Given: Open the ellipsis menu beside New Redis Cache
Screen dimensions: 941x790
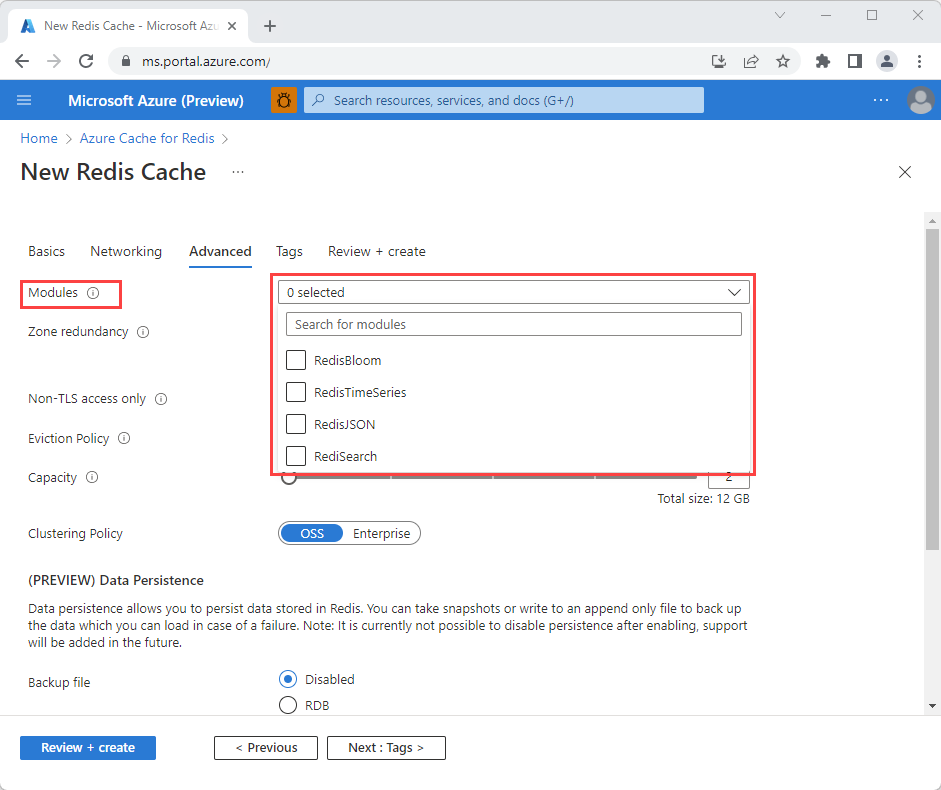Looking at the screenshot, I should [237, 172].
